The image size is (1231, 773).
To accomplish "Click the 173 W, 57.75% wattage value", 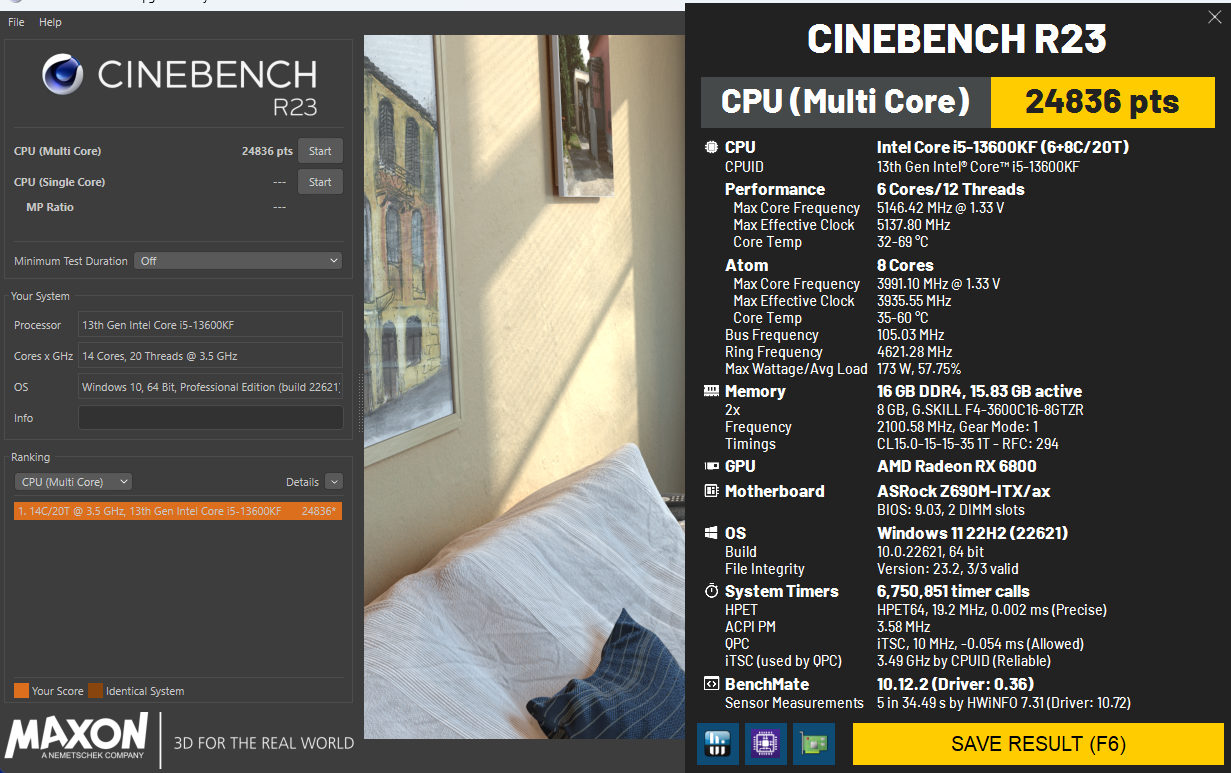I will (x=919, y=369).
